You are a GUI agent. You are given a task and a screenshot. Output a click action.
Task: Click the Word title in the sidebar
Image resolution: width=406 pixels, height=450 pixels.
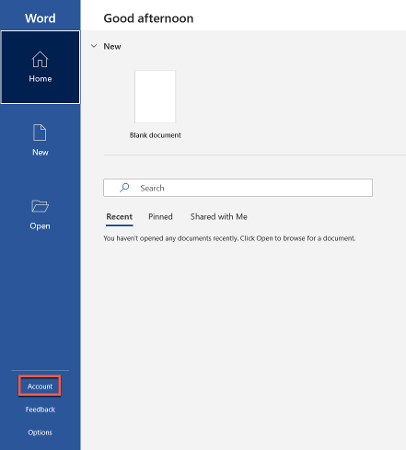click(40, 18)
